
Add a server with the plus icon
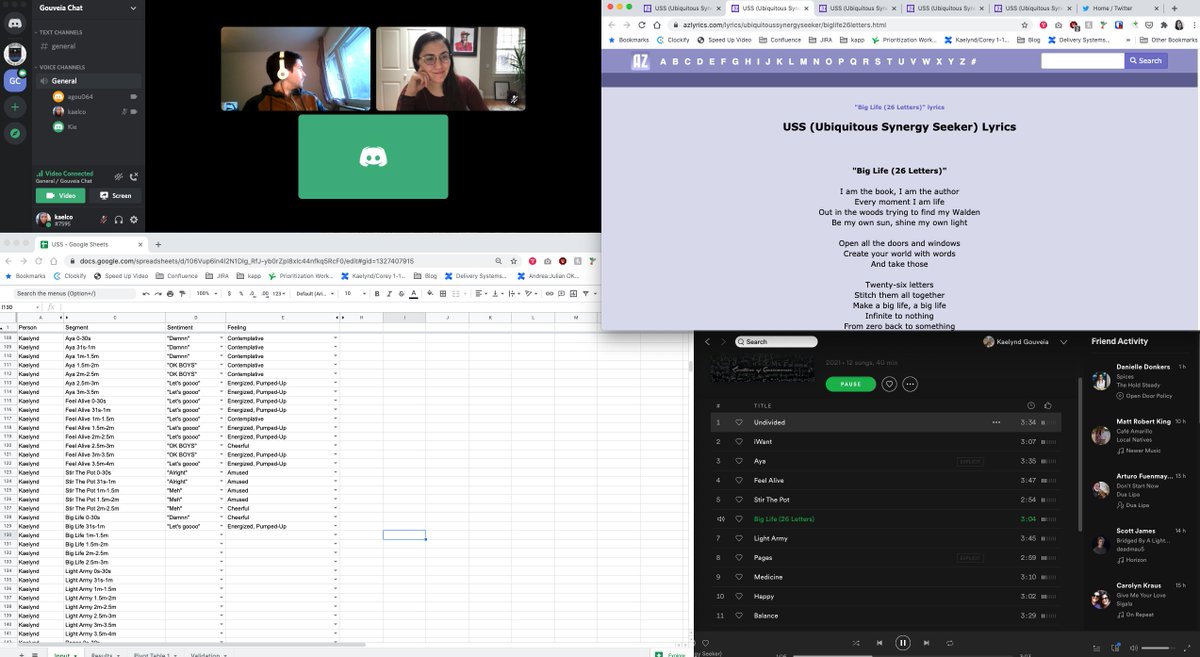click(x=15, y=107)
